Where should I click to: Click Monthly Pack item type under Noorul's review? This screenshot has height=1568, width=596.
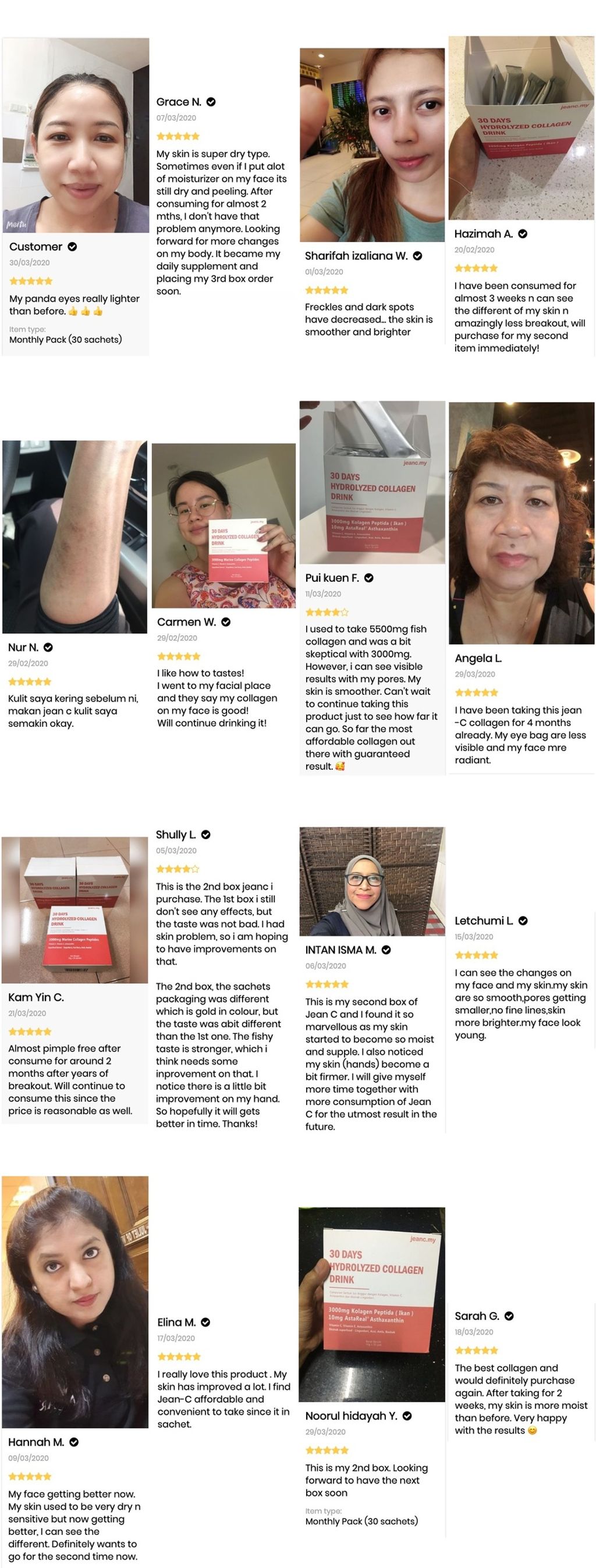tap(361, 1521)
